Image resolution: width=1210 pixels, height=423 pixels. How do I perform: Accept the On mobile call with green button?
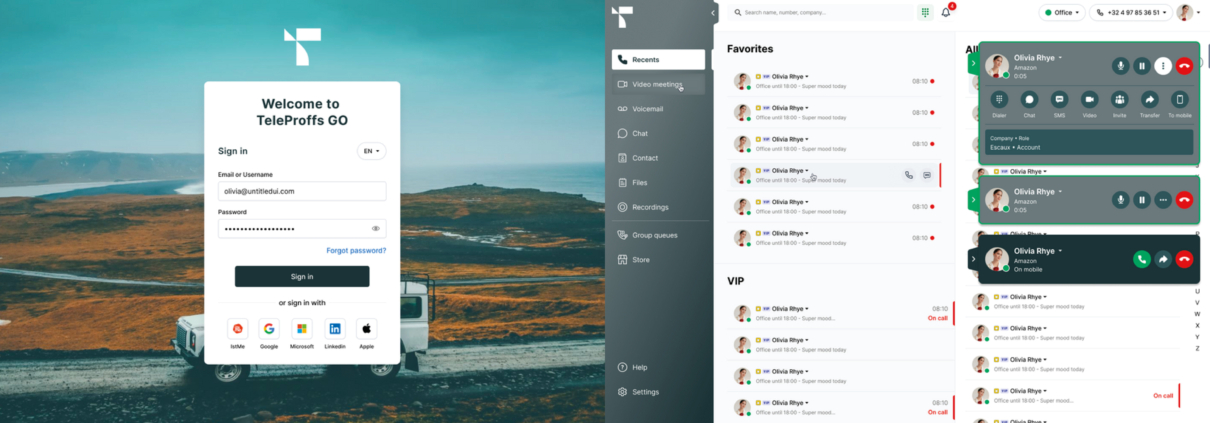[1142, 260]
